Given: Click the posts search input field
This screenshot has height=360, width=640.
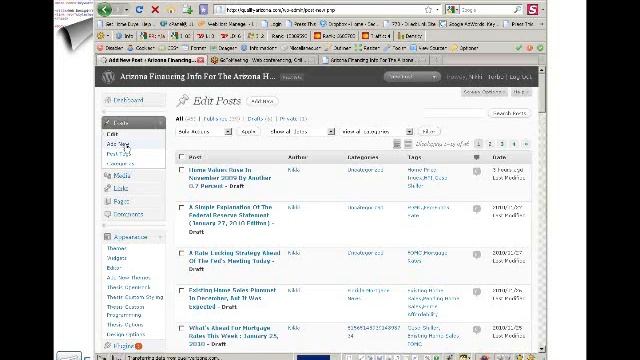Looking at the screenshot, I should click(453, 113).
